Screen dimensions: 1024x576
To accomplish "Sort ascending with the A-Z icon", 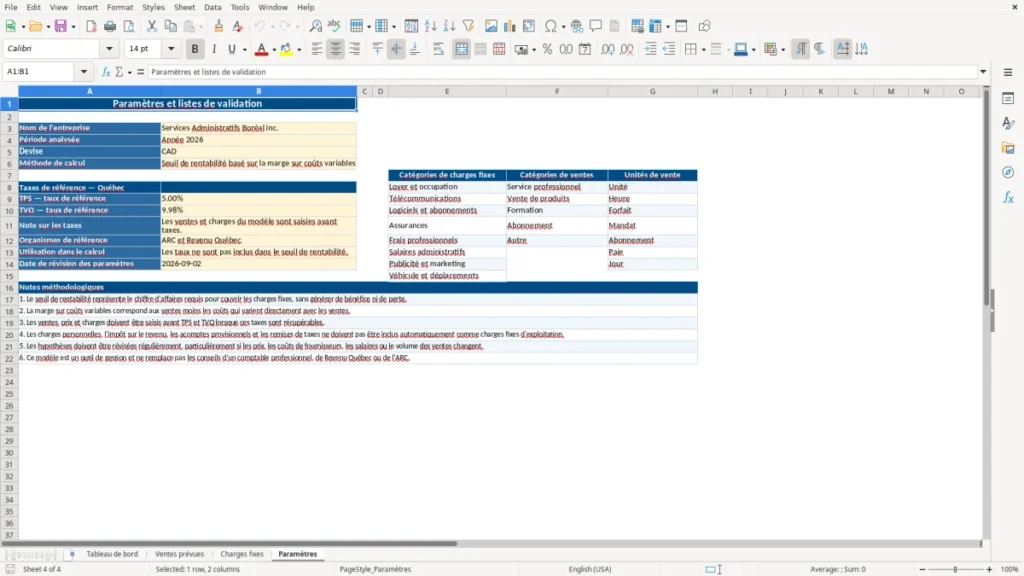I will click(x=430, y=26).
